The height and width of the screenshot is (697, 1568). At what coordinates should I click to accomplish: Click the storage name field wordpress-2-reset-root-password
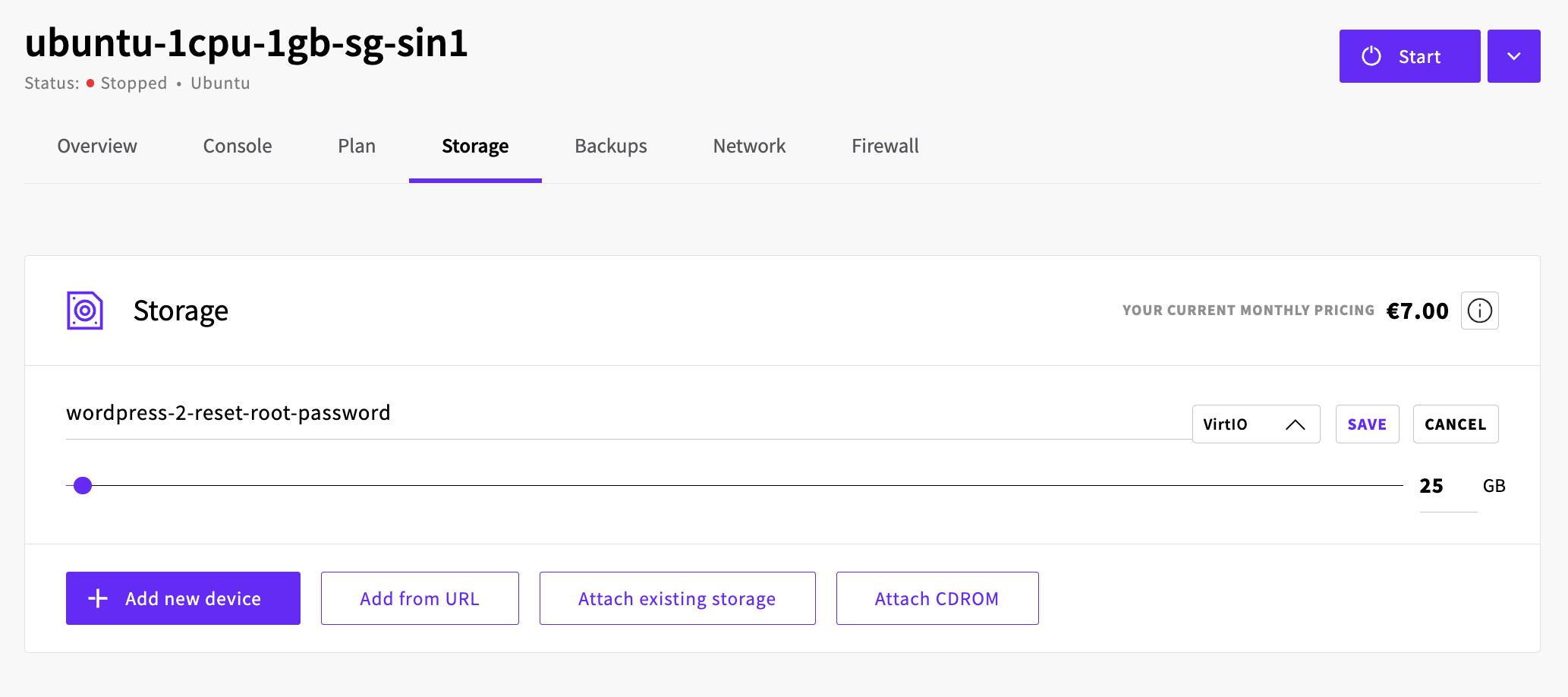(x=628, y=414)
